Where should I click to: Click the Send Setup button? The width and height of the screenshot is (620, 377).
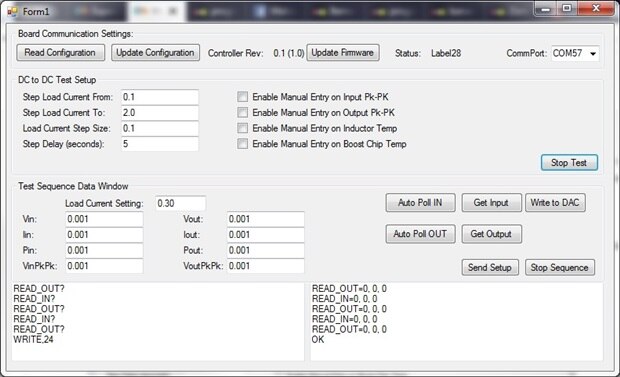tap(490, 267)
